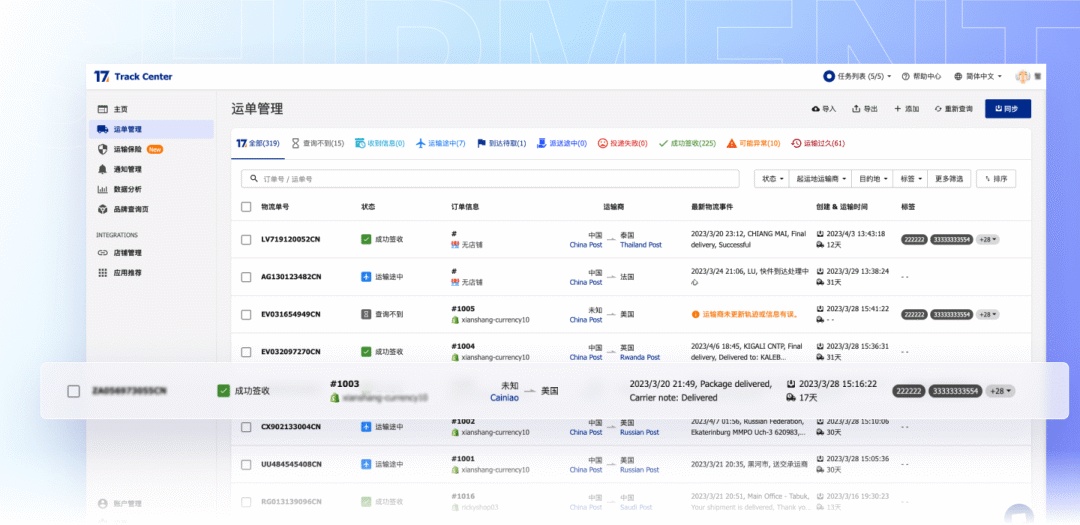The height and width of the screenshot is (525, 1080).
Task: Expand the 任务列表 (5/5) dropdown
Action: point(858,76)
